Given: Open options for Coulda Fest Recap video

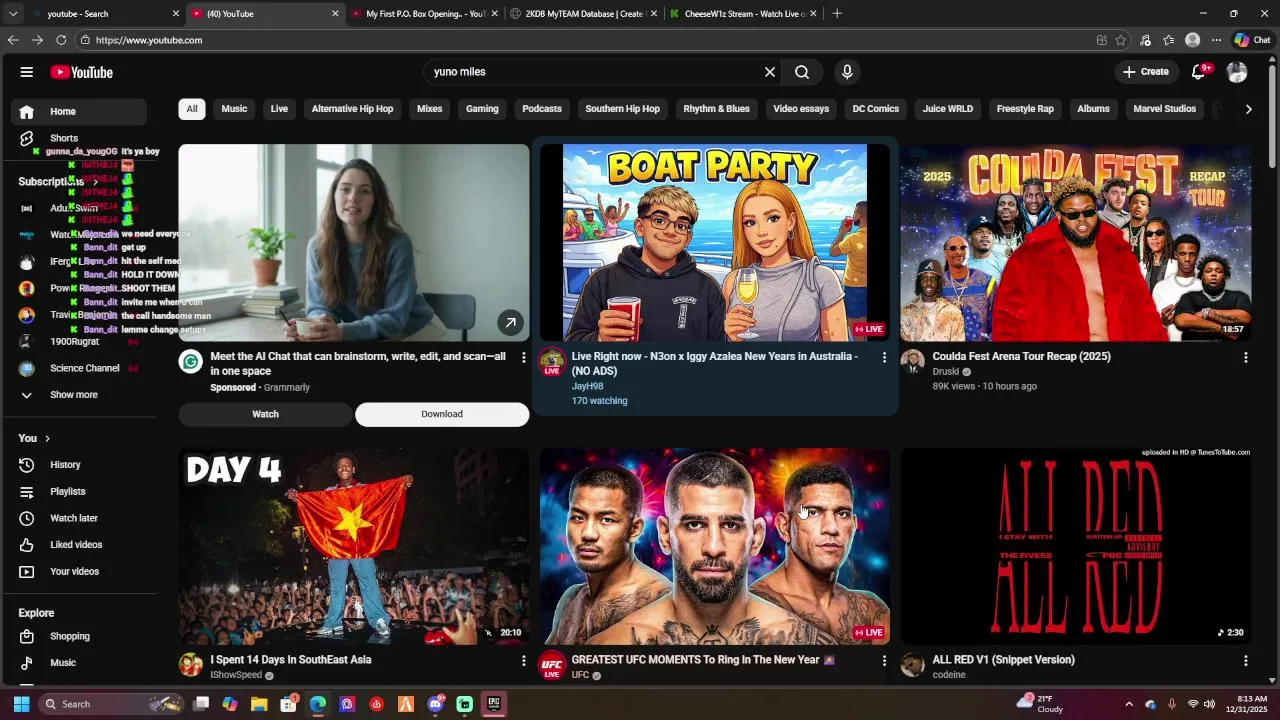Looking at the screenshot, I should pos(1245,357).
